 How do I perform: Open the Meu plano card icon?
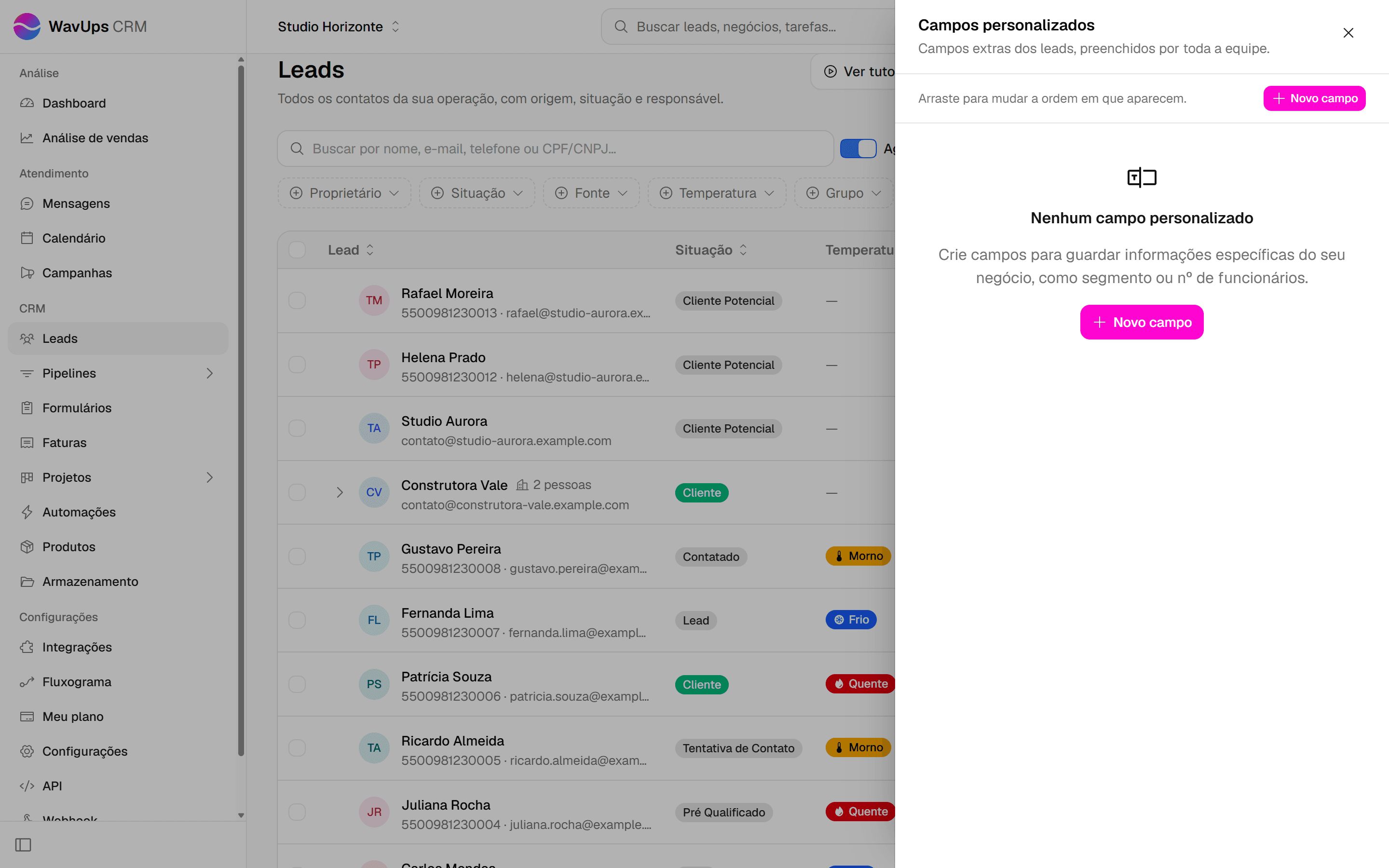tap(27, 717)
